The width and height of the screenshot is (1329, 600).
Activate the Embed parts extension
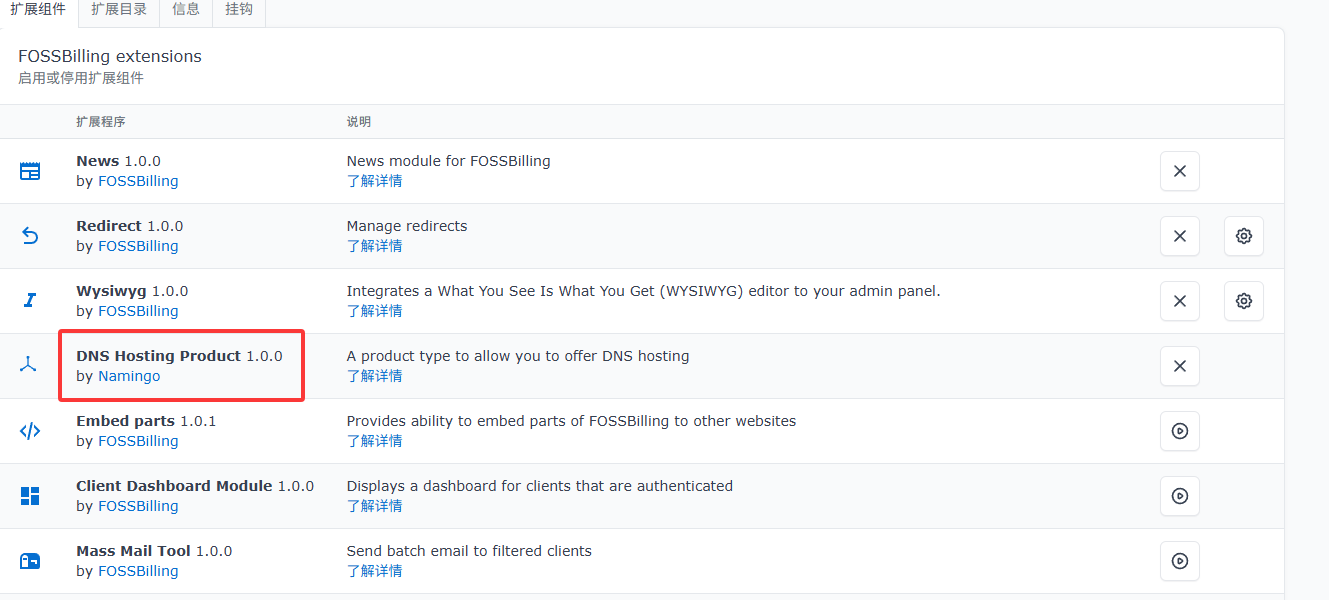[x=1179, y=431]
